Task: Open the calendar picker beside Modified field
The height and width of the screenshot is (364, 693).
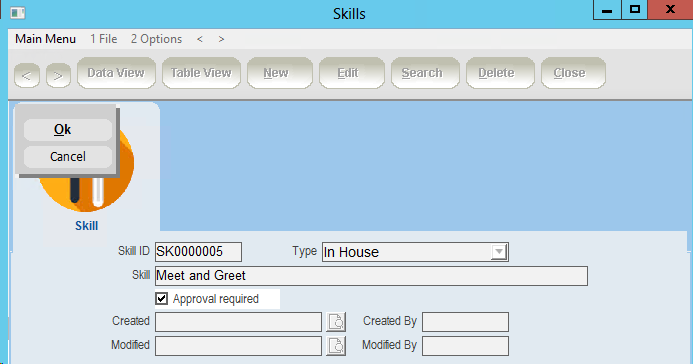Action: coord(336,345)
